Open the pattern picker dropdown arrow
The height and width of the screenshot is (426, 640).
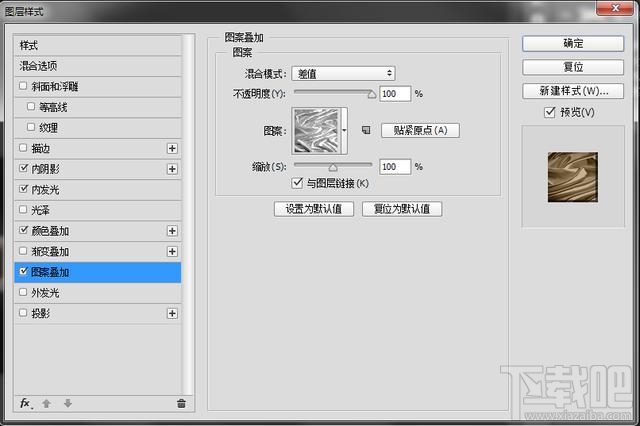[344, 131]
